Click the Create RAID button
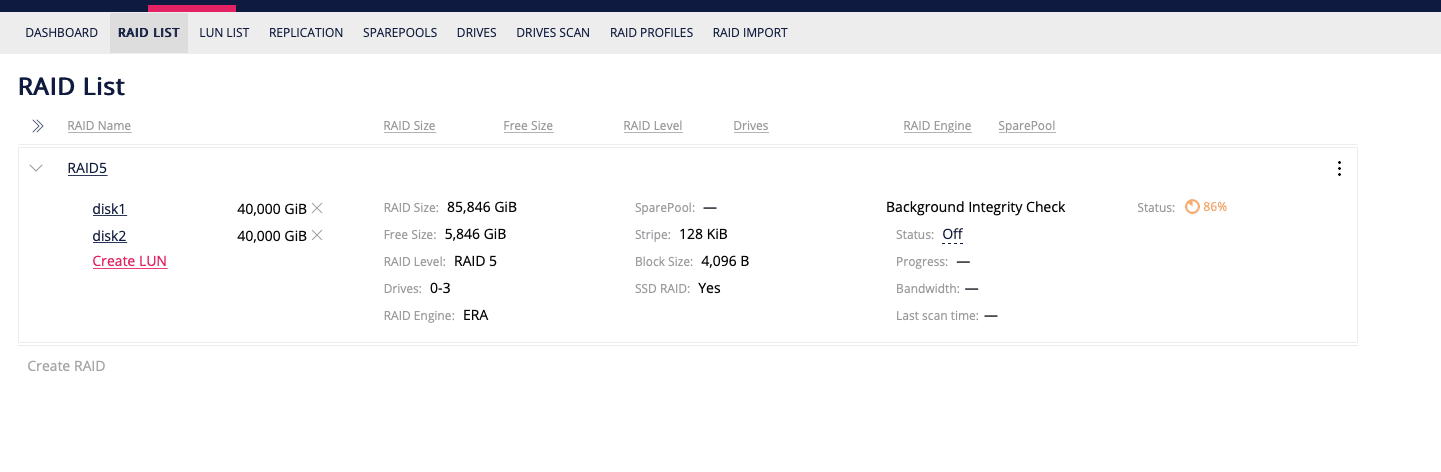 click(x=66, y=366)
